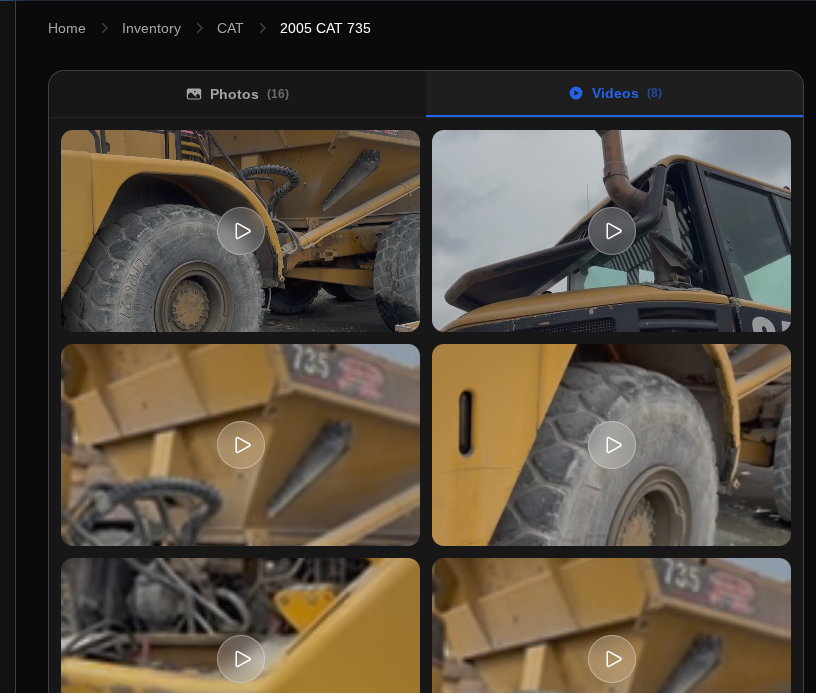Play the engine hoses video
This screenshot has width=816, height=693.
241,659
